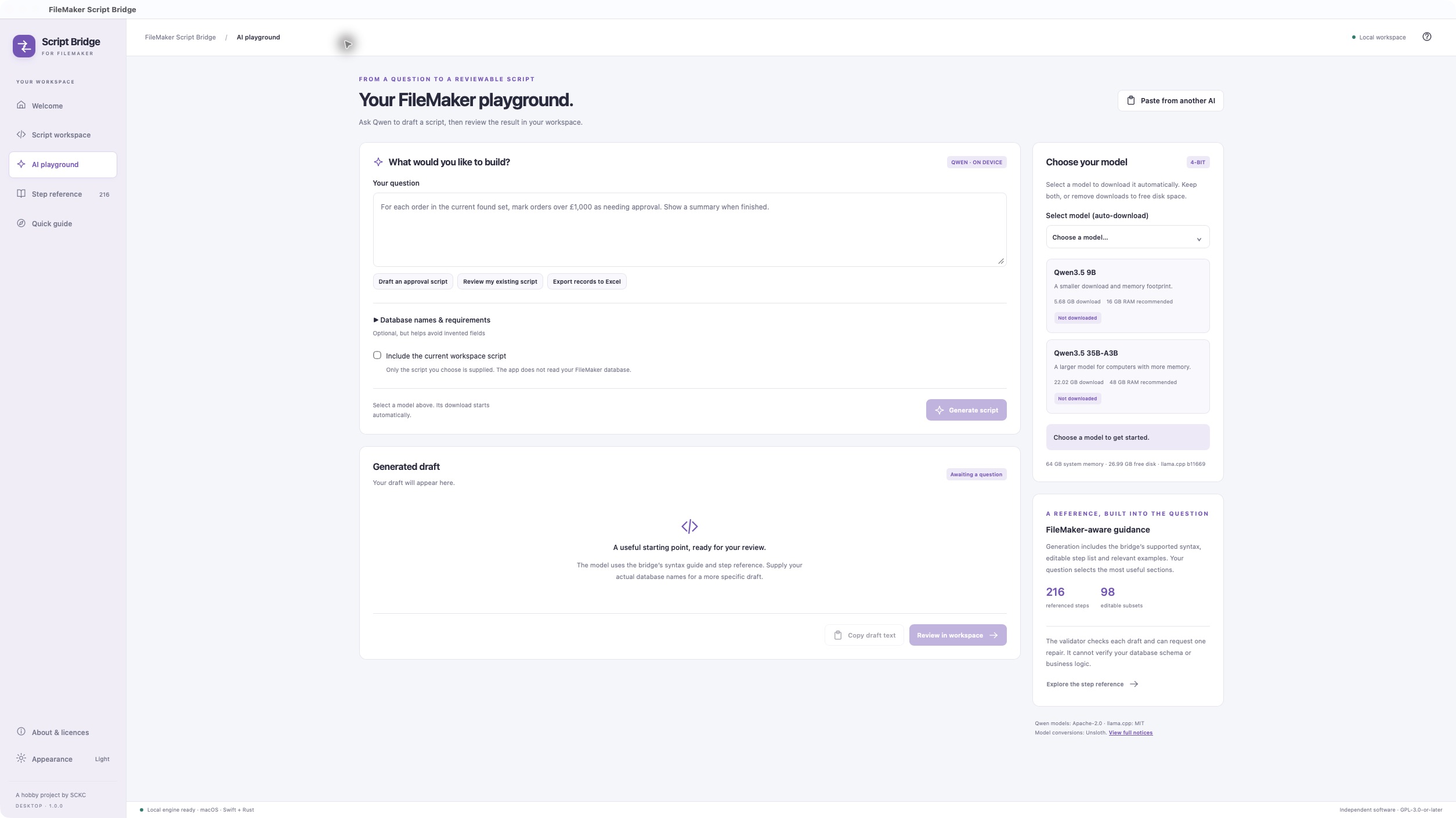Click the Step reference book icon
1456x818 pixels.
[x=21, y=194]
